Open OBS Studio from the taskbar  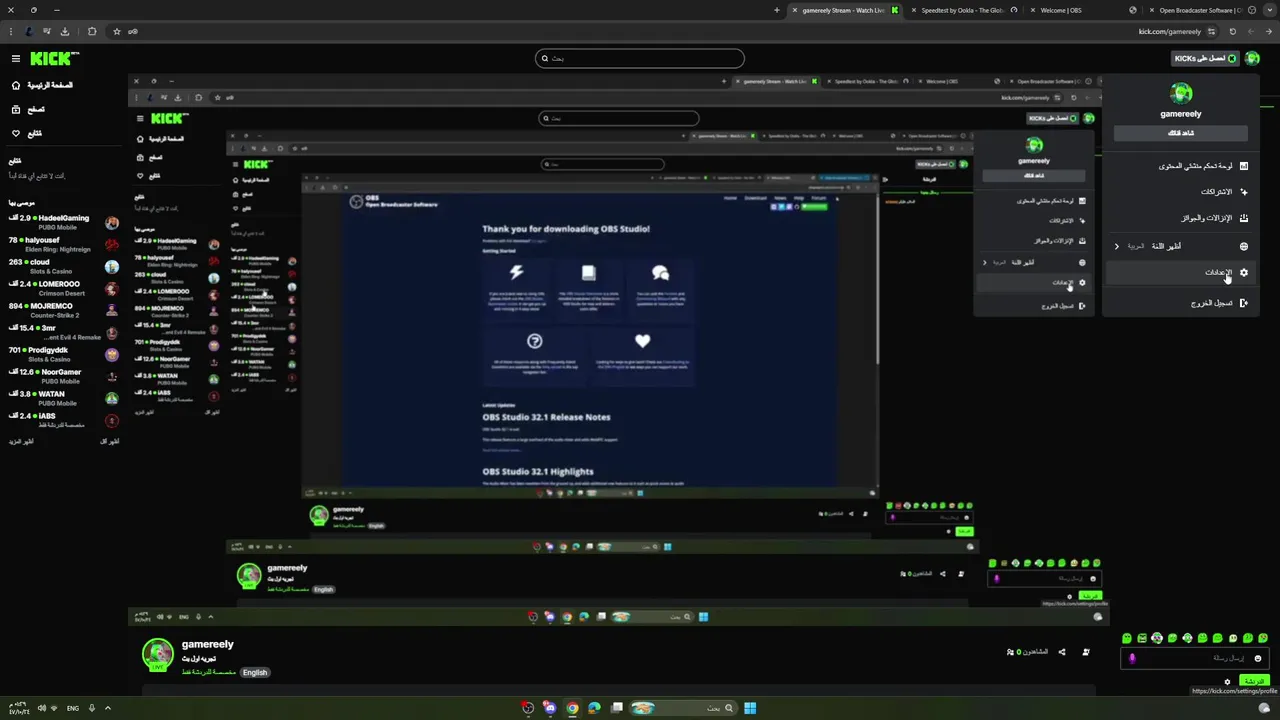pos(528,708)
